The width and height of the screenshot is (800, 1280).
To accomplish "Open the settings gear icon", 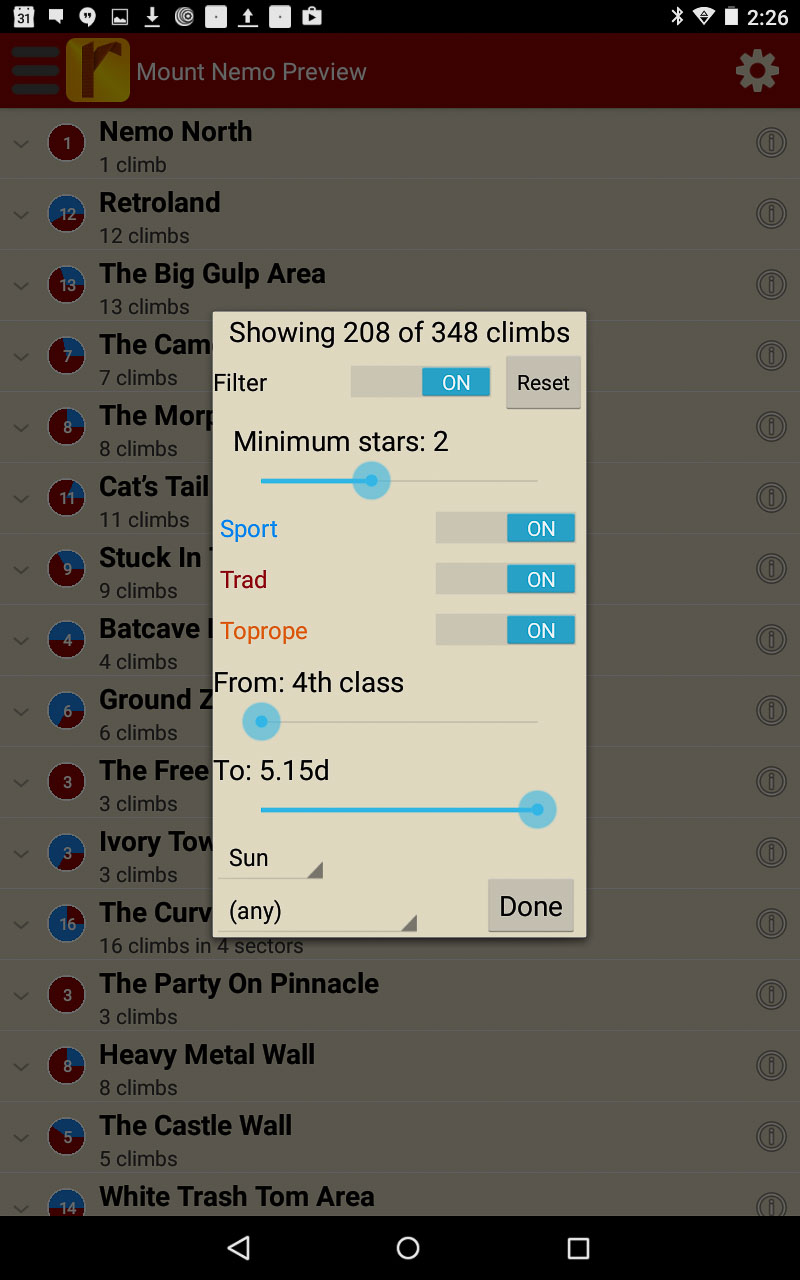I will point(757,71).
